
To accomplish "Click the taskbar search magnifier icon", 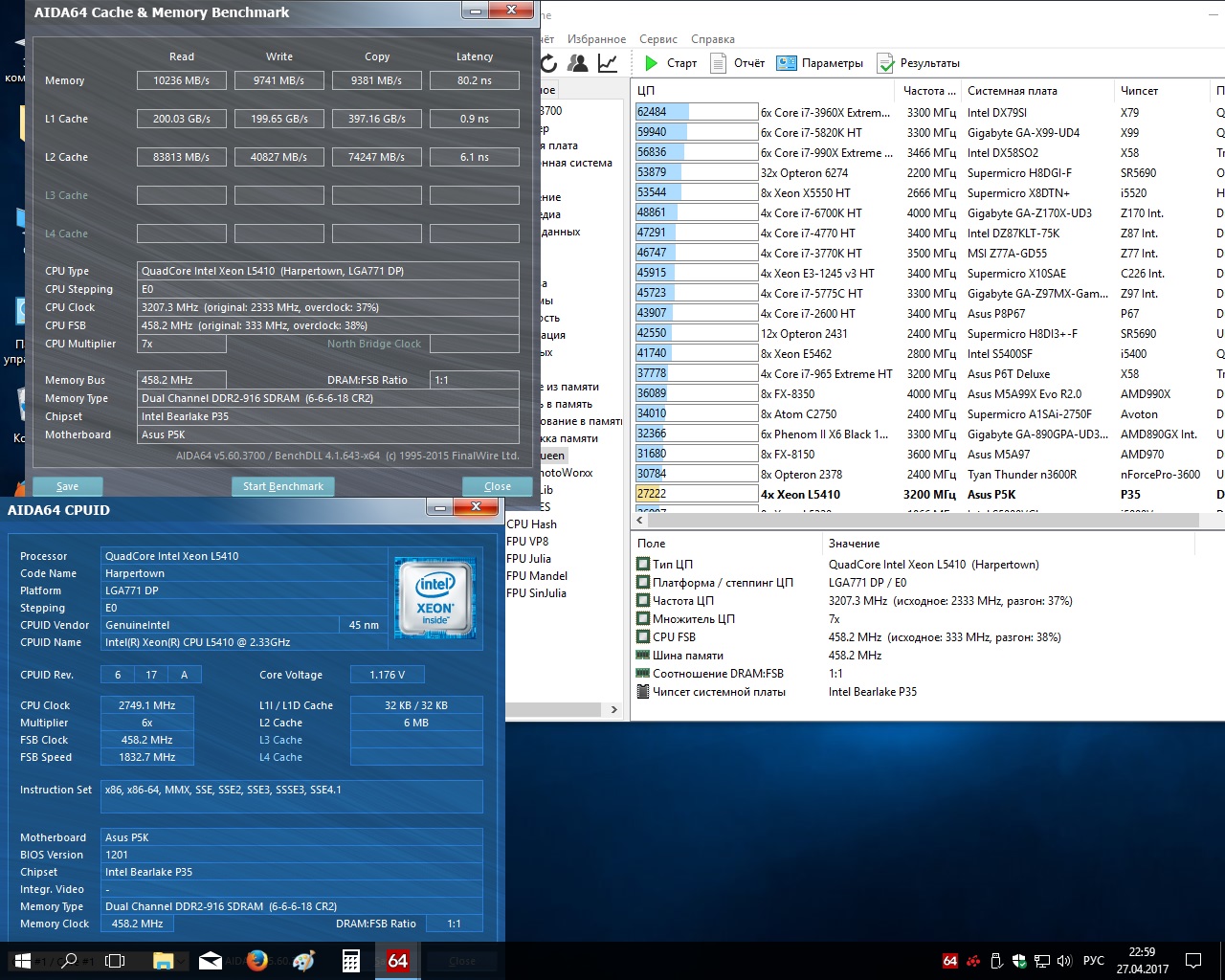I will pyautogui.click(x=69, y=961).
